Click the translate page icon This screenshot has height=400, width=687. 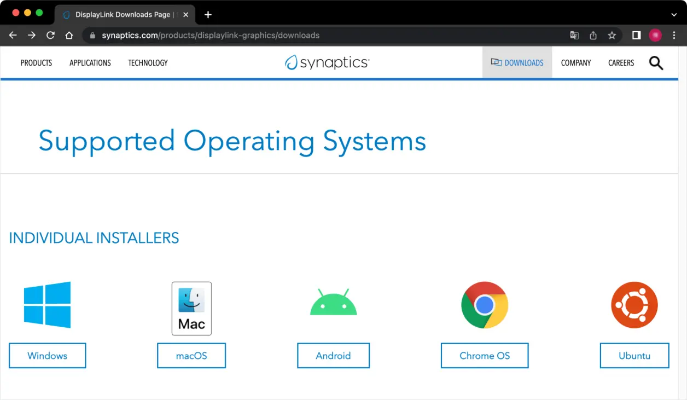(574, 35)
